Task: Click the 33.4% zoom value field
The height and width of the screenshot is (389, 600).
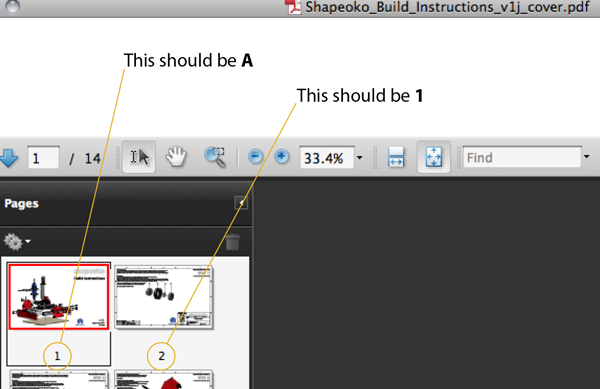Action: 327,158
